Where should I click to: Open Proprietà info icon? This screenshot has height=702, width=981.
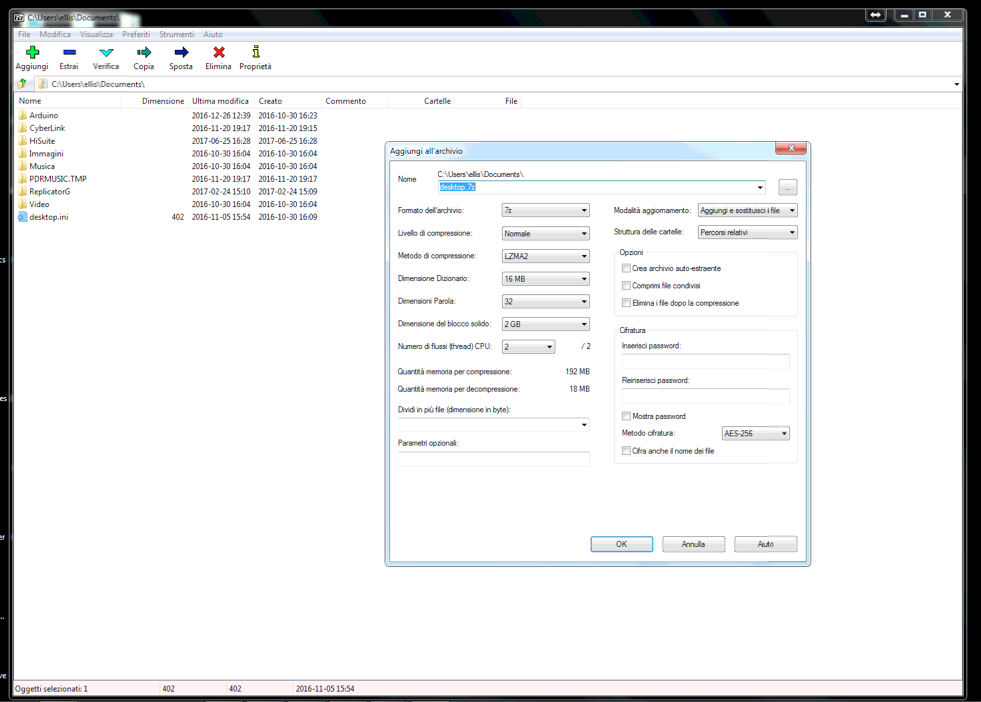click(255, 53)
